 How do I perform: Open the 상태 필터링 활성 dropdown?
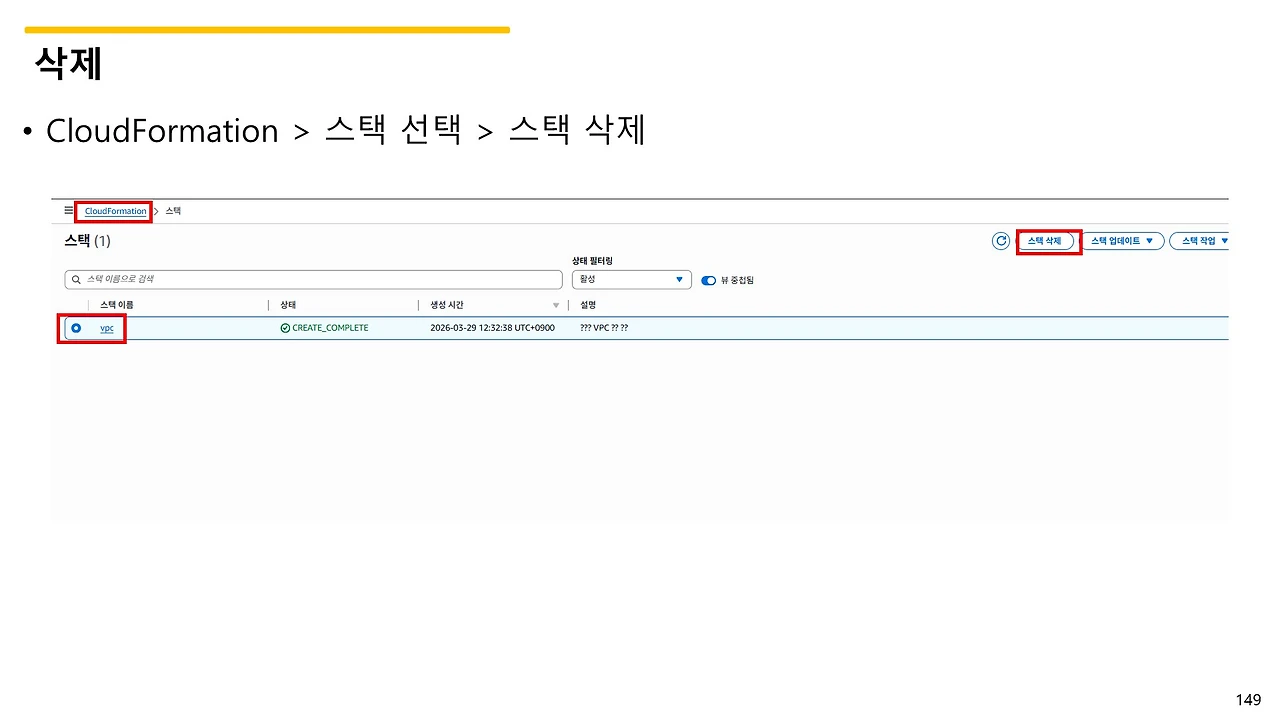point(631,279)
